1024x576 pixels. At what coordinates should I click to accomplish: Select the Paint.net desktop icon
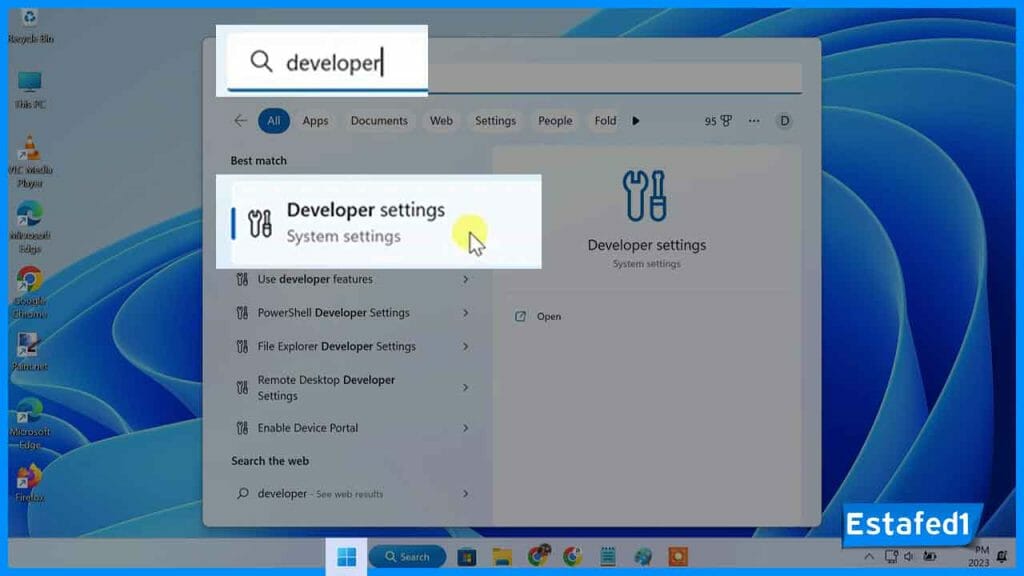click(30, 352)
